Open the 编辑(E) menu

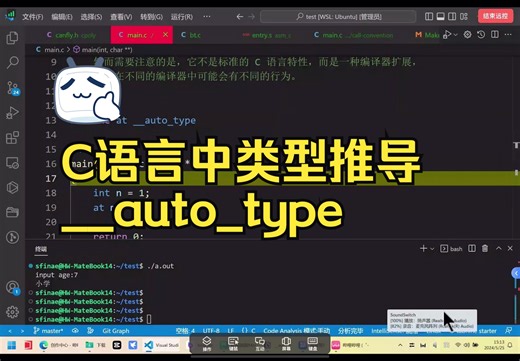click(x=62, y=17)
